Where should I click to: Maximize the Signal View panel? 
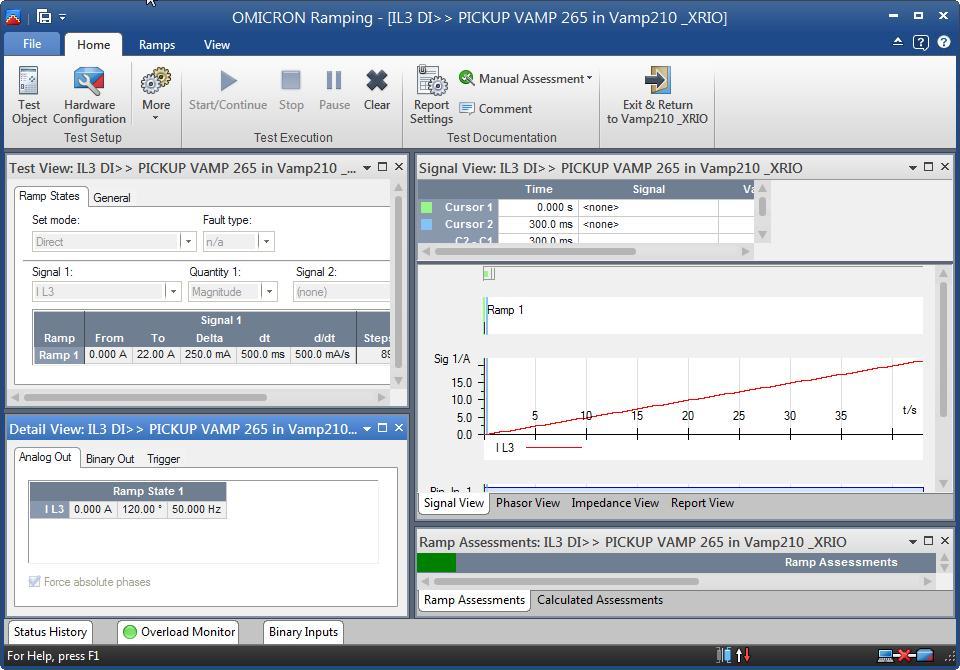(928, 167)
